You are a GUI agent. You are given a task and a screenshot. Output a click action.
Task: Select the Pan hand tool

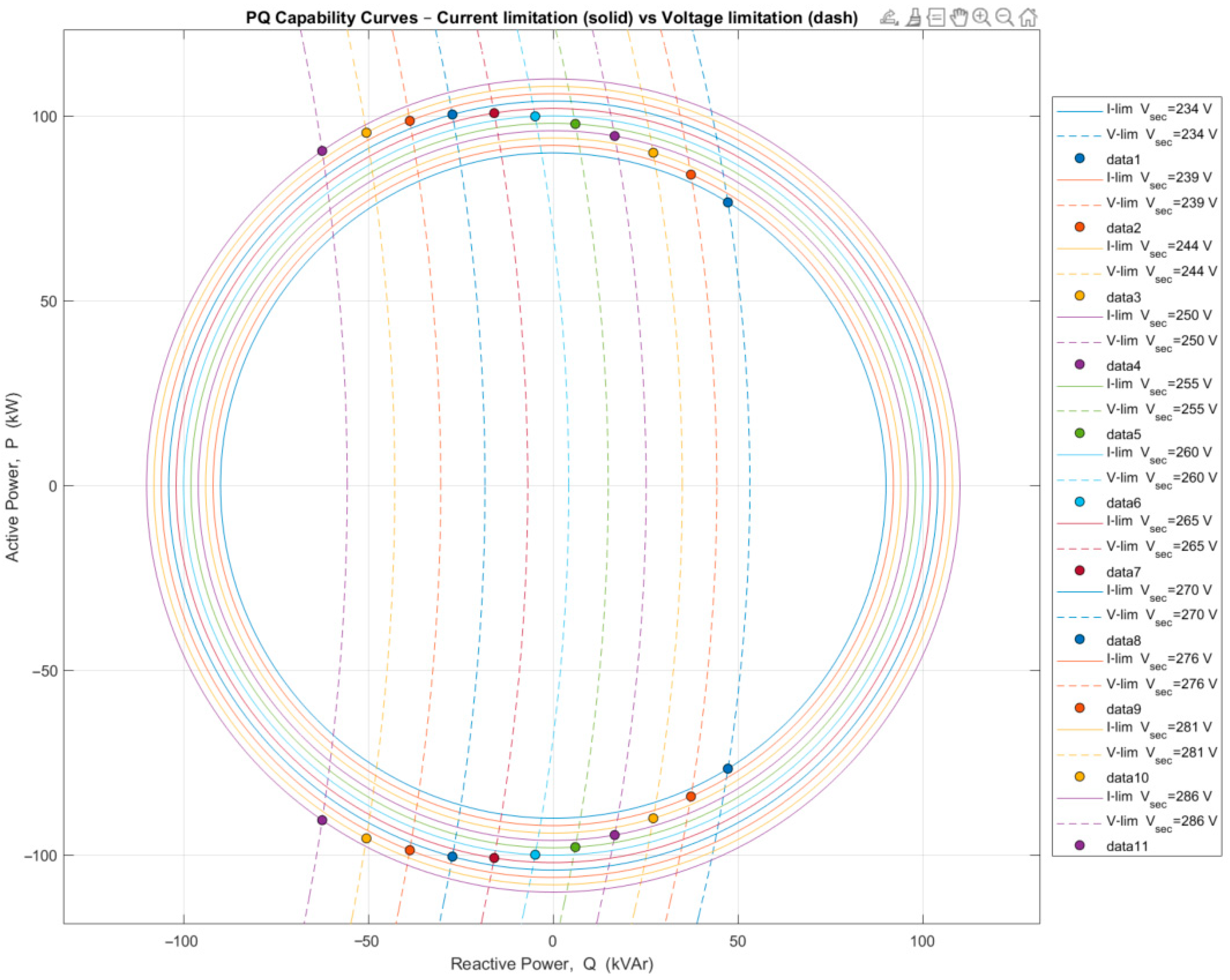[x=959, y=17]
